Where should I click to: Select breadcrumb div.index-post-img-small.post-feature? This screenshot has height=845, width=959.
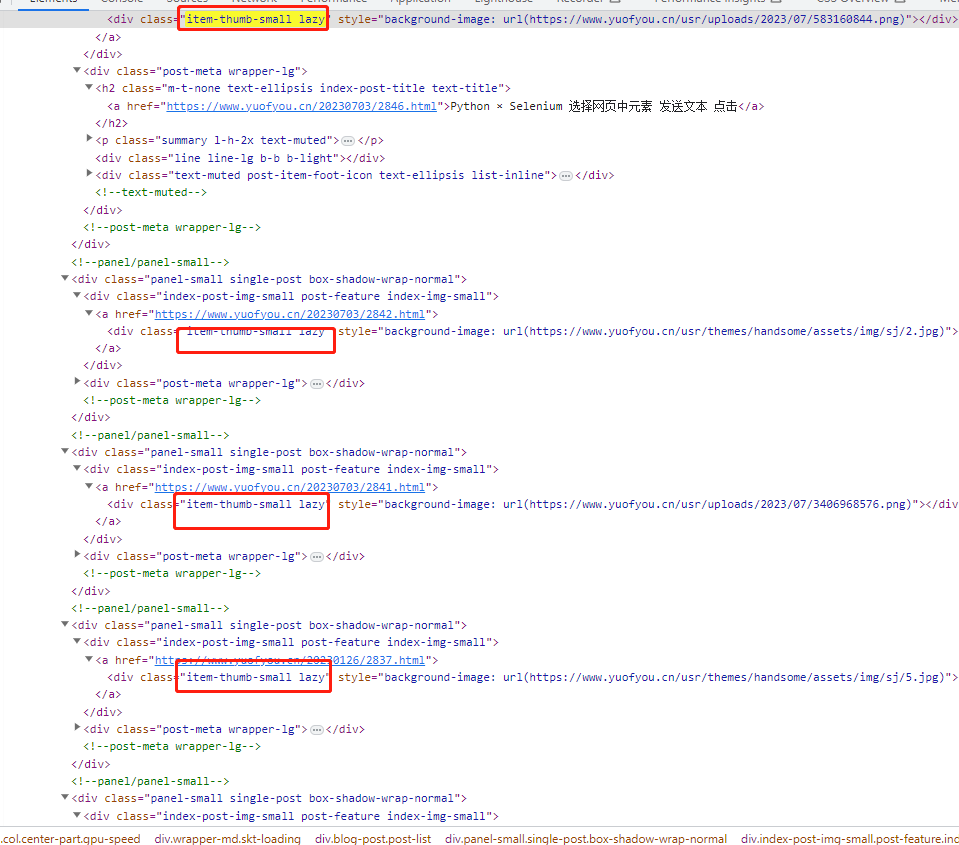(850, 839)
